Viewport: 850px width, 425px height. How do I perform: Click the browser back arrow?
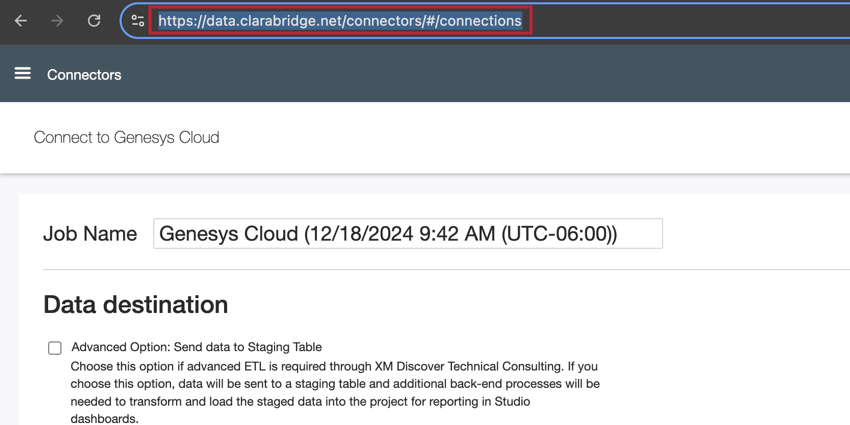(x=21, y=20)
